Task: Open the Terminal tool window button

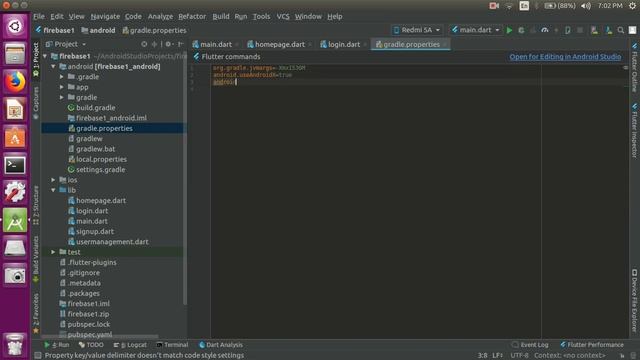Action: 172,345
